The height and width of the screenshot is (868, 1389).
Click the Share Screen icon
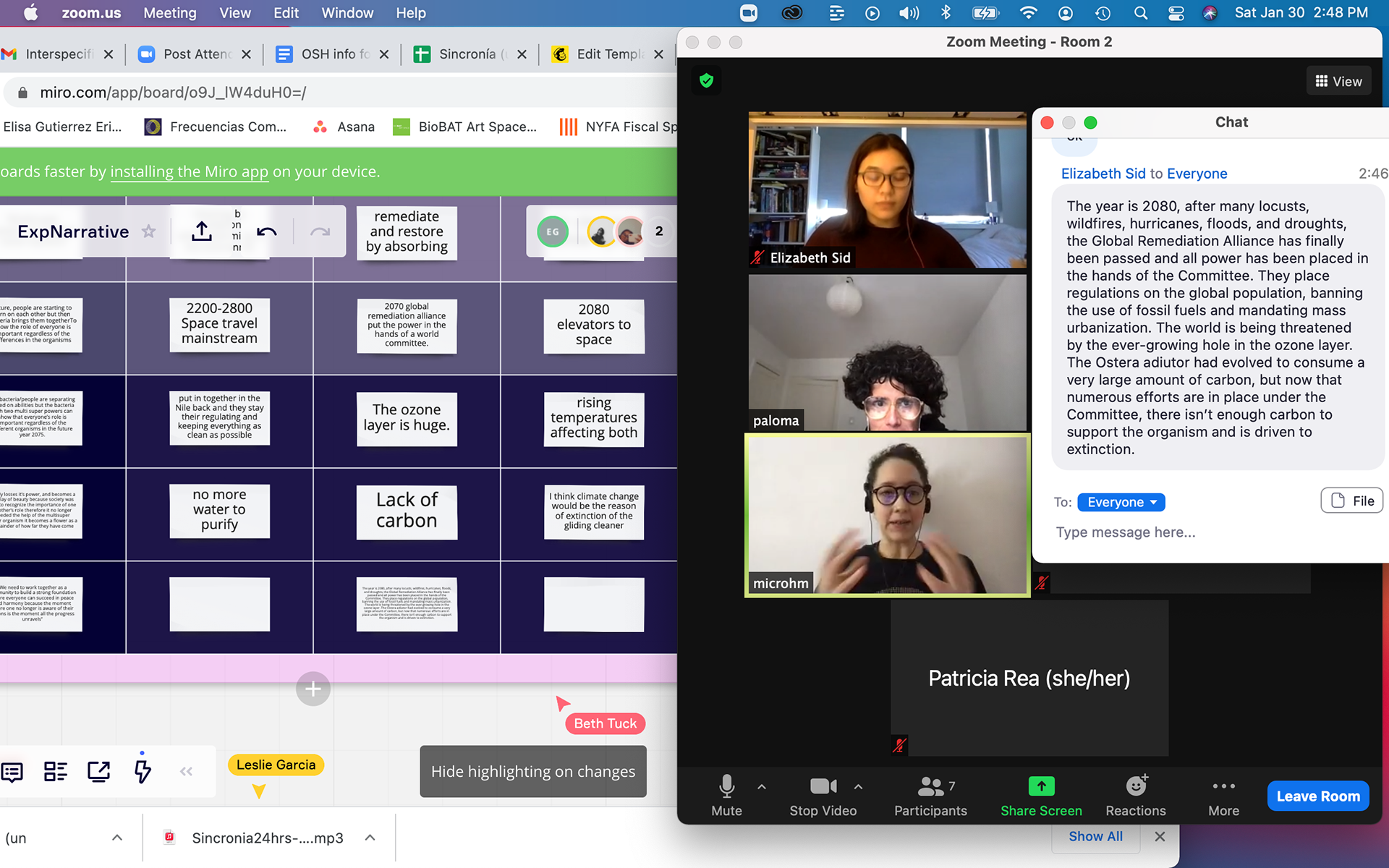(x=1041, y=786)
